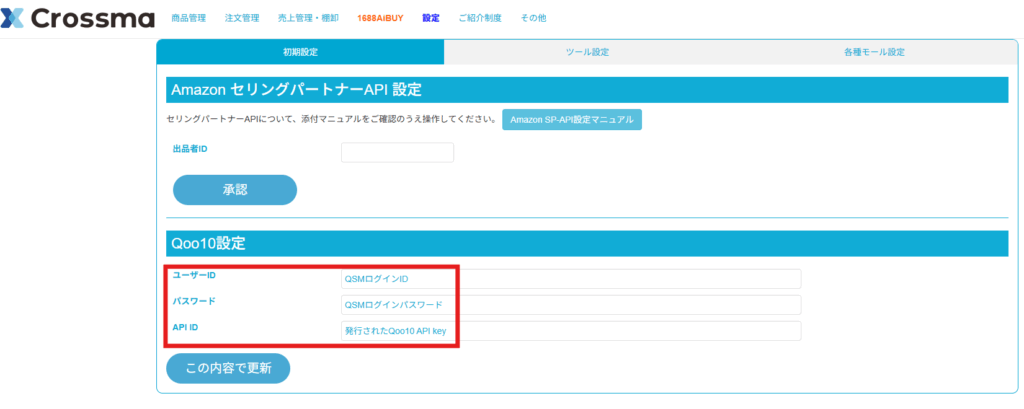This screenshot has width=1024, height=409.
Task: Open the 設定 menu
Action: point(431,18)
